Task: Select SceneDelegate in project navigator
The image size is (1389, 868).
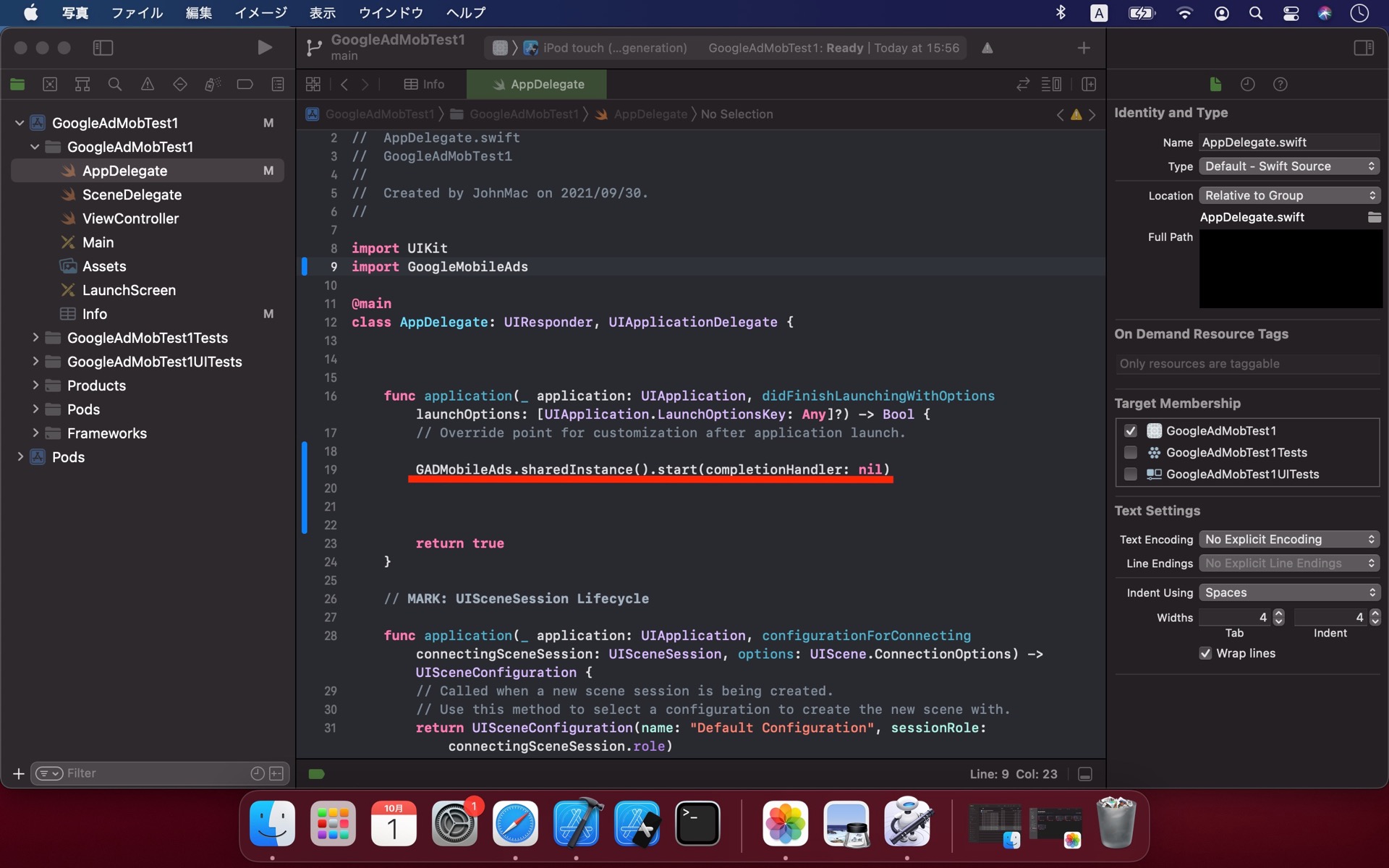Action: pos(132,195)
